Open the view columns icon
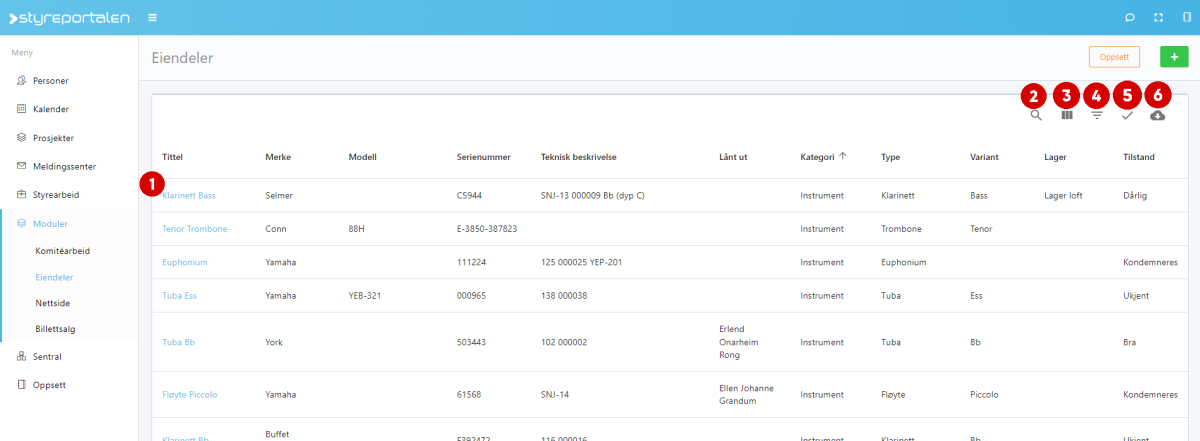1200x441 pixels. 1067,116
